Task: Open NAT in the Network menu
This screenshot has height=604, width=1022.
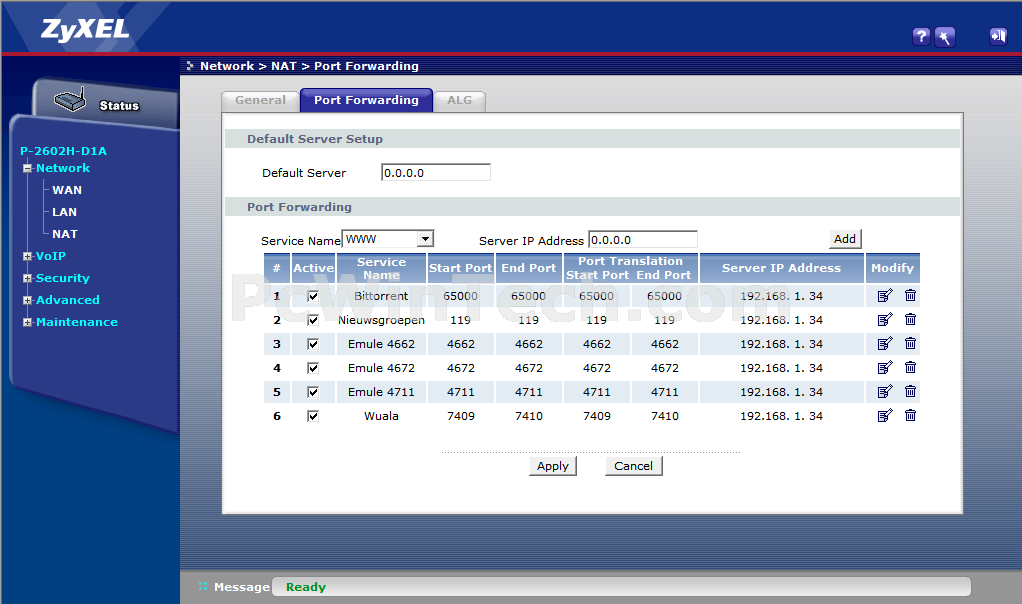Action: click(x=65, y=234)
